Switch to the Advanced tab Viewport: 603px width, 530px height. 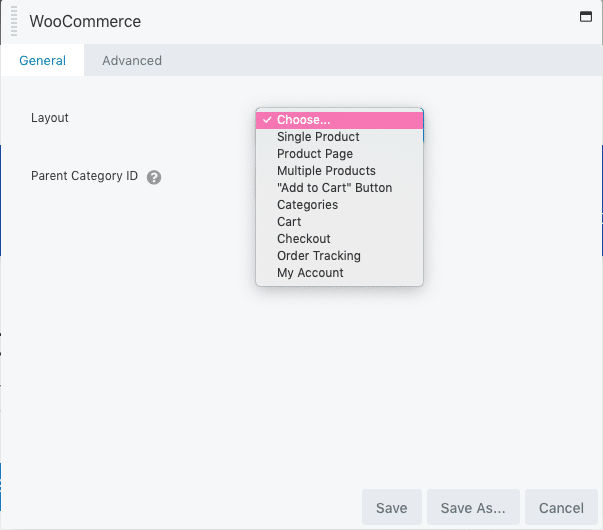pyautogui.click(x=132, y=60)
